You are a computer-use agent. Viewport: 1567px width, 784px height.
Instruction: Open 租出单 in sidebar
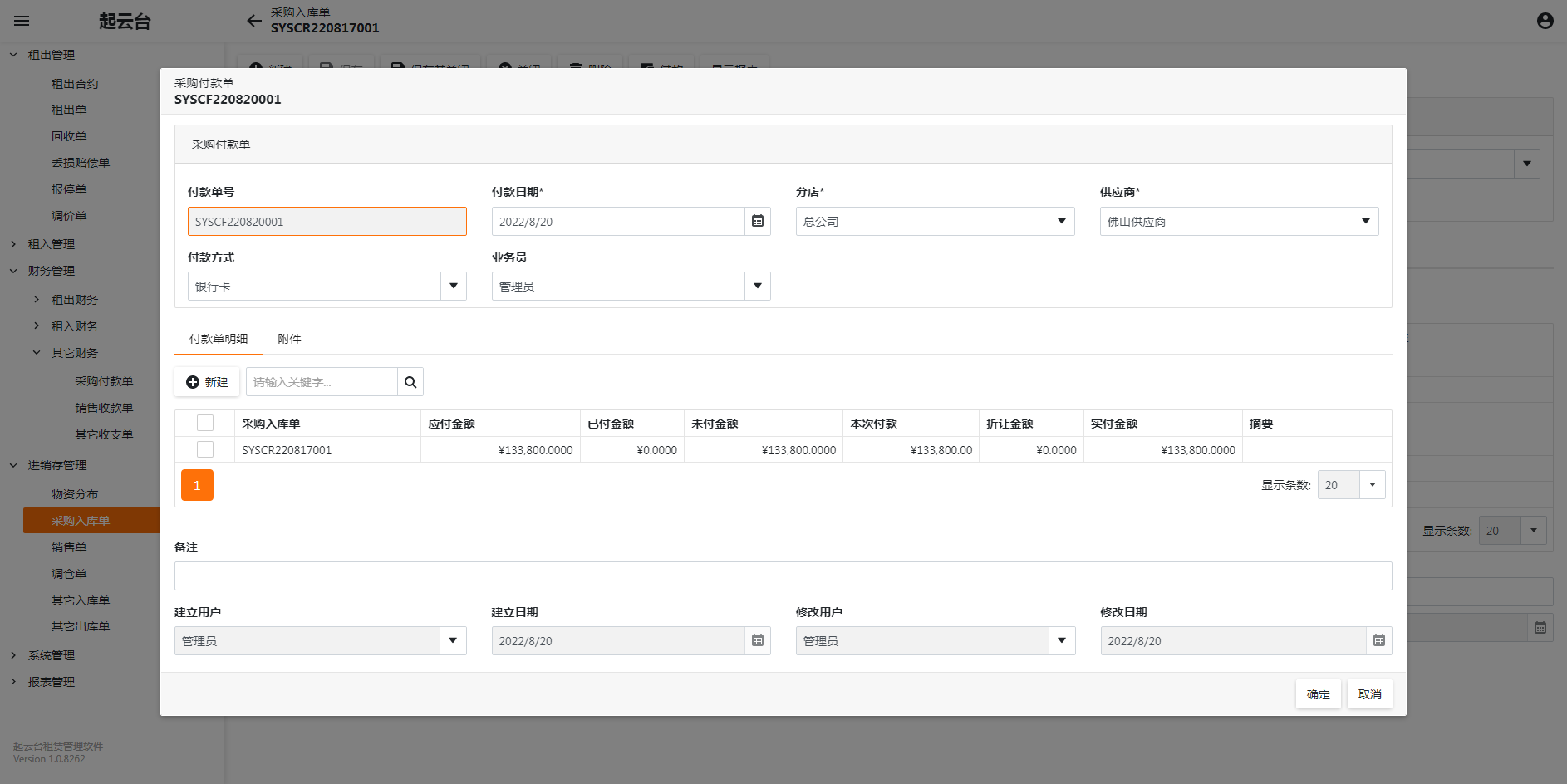click(x=69, y=110)
